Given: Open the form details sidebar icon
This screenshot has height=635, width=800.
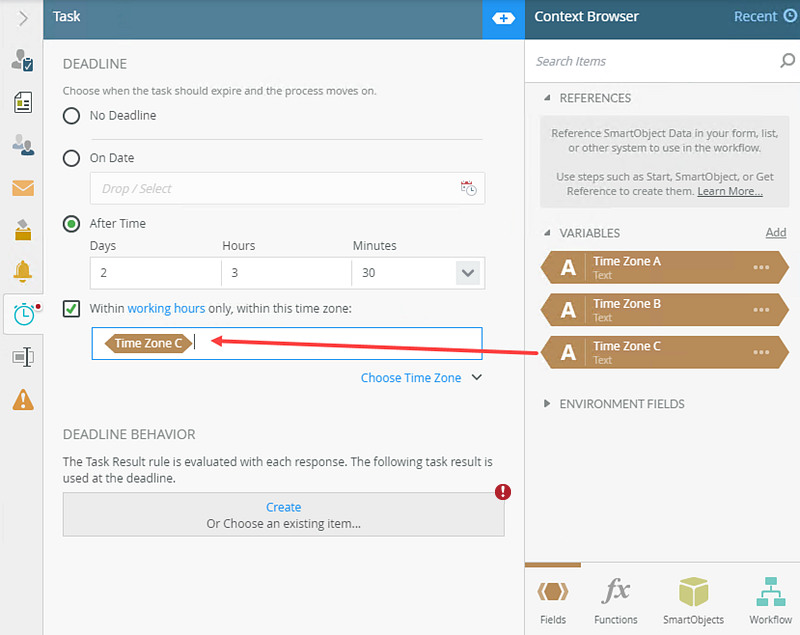Looking at the screenshot, I should coord(23,102).
